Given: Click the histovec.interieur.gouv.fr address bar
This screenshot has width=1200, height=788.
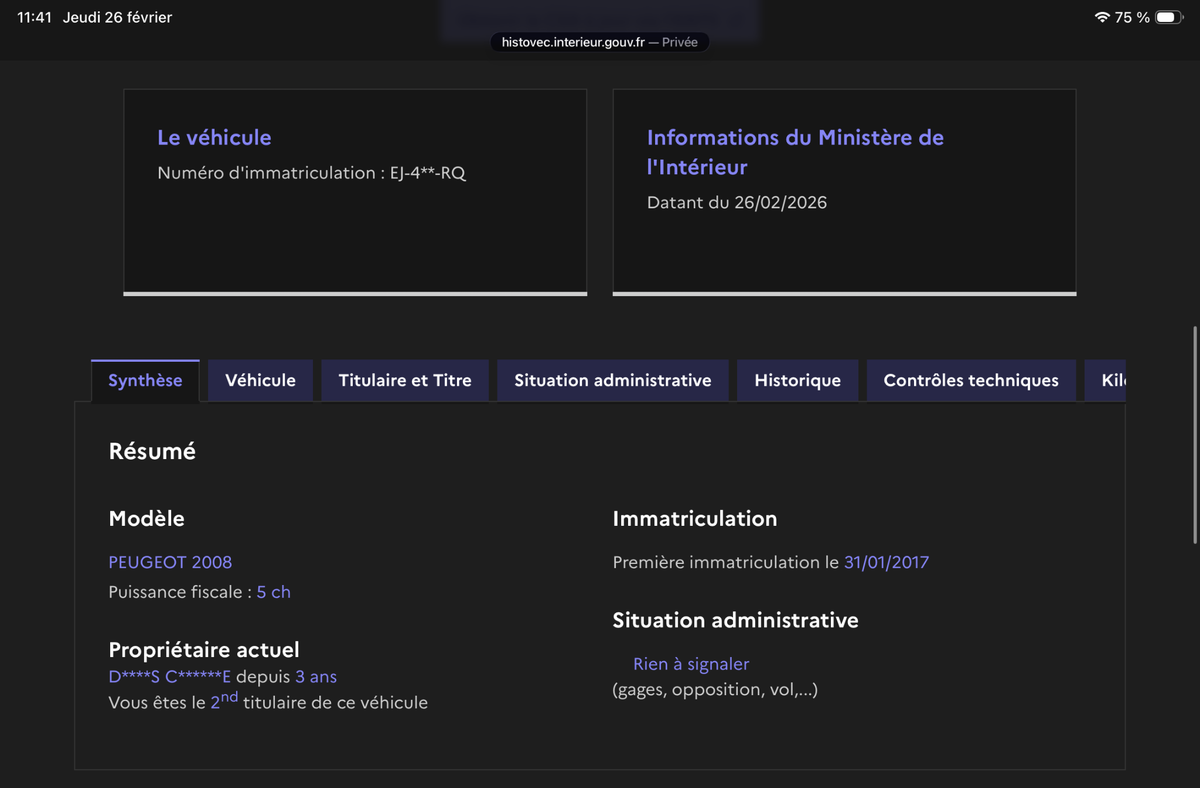Looking at the screenshot, I should click(599, 42).
